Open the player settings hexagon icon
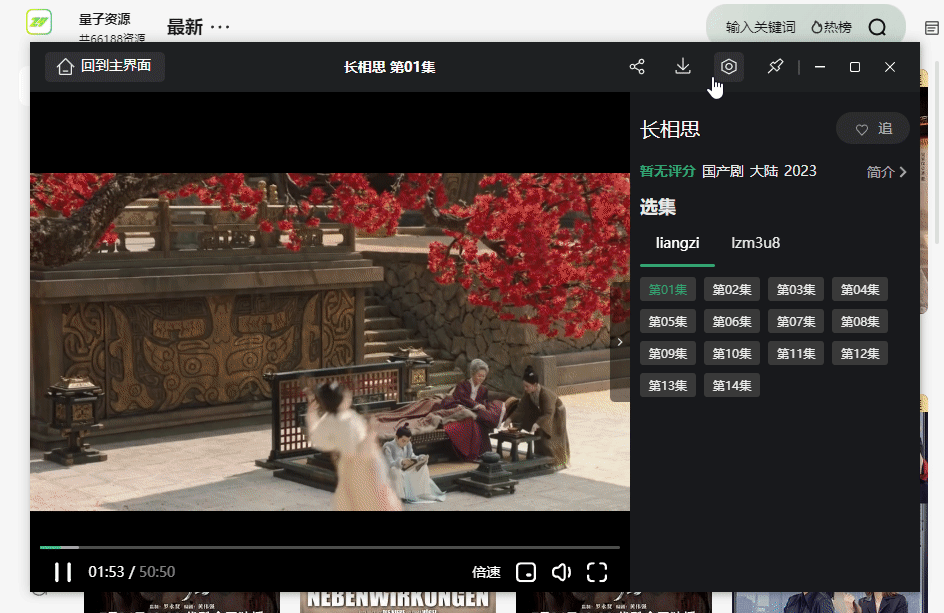The height and width of the screenshot is (613, 944). pyautogui.click(x=728, y=67)
